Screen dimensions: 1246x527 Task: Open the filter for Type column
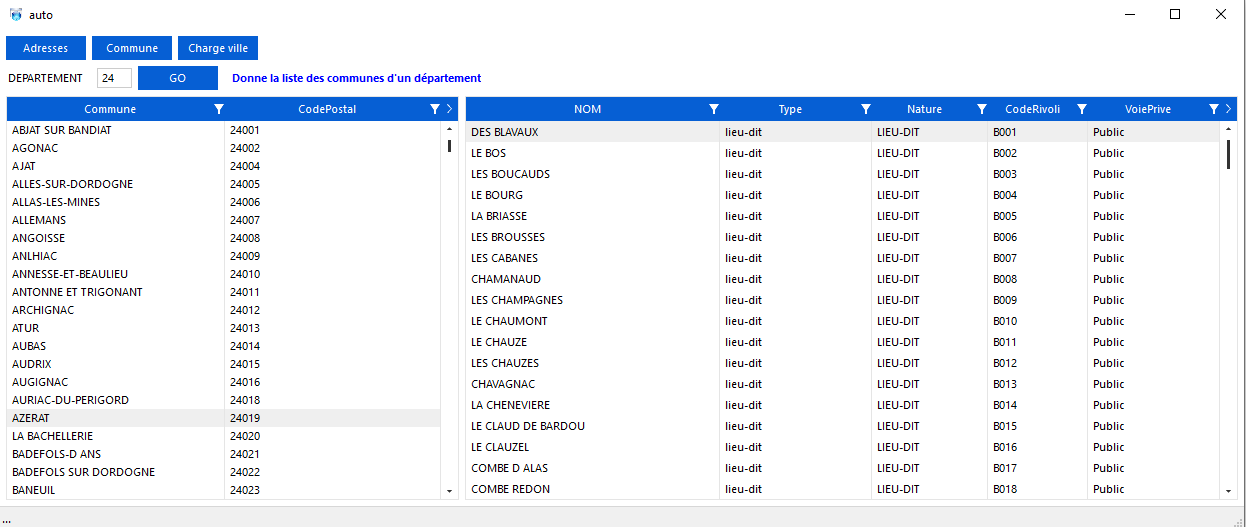(x=866, y=109)
